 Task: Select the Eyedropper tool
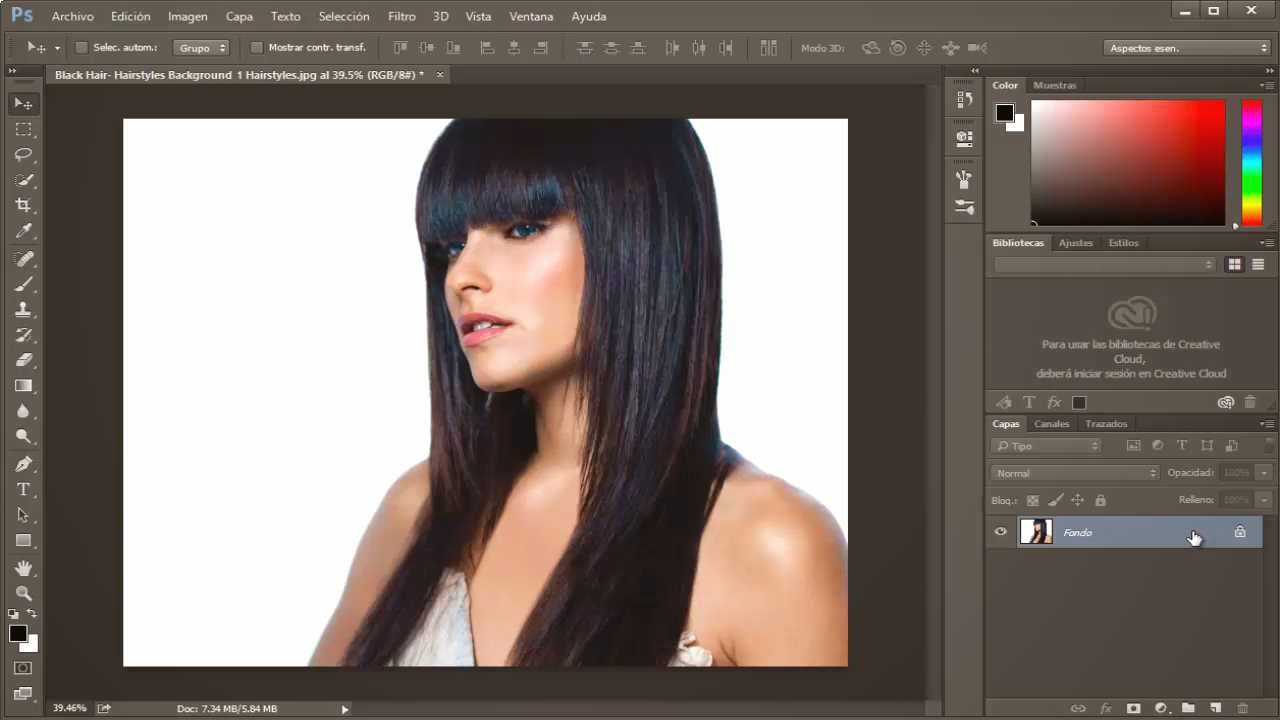pyautogui.click(x=24, y=231)
